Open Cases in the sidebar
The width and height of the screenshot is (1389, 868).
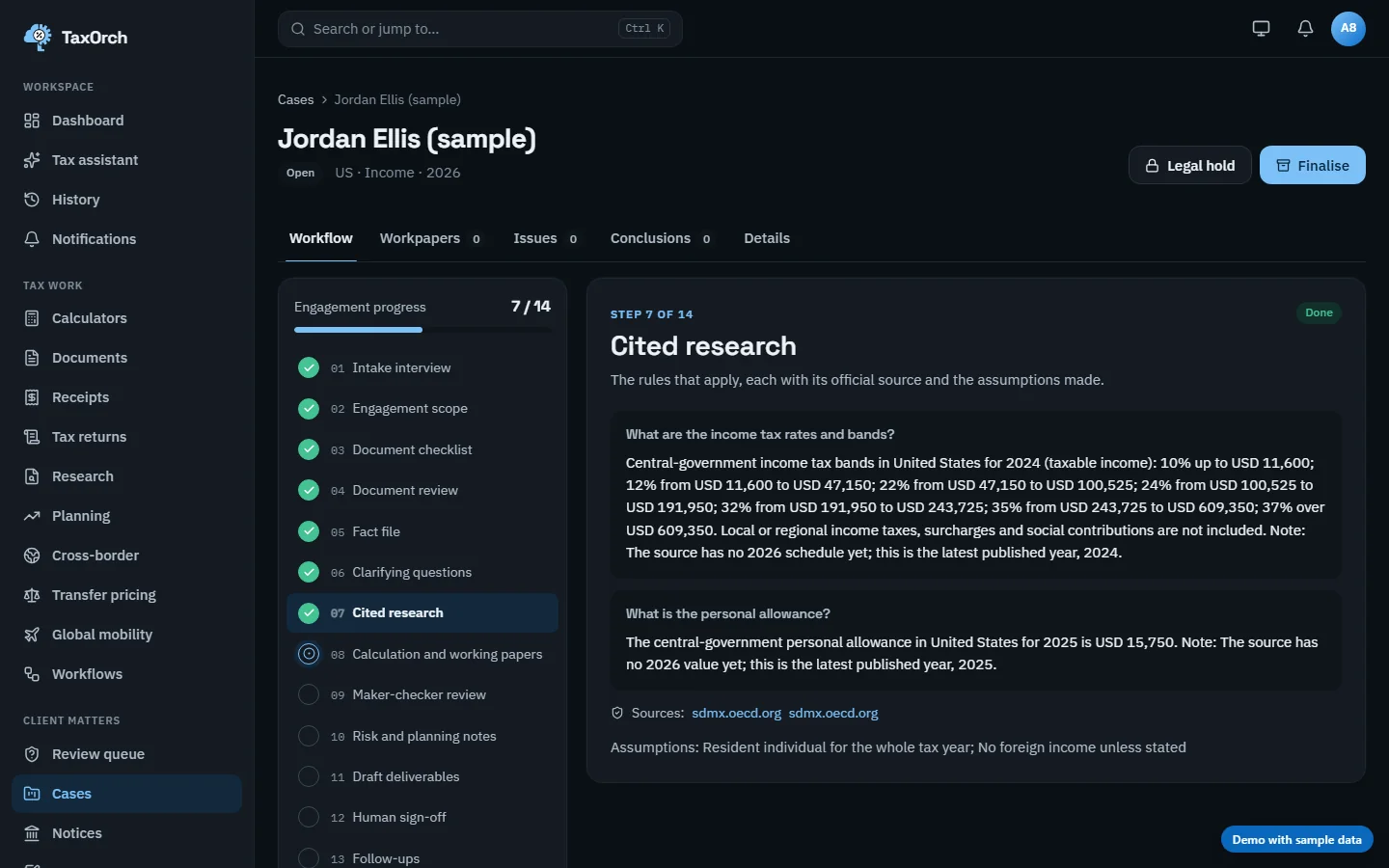pyautogui.click(x=126, y=794)
